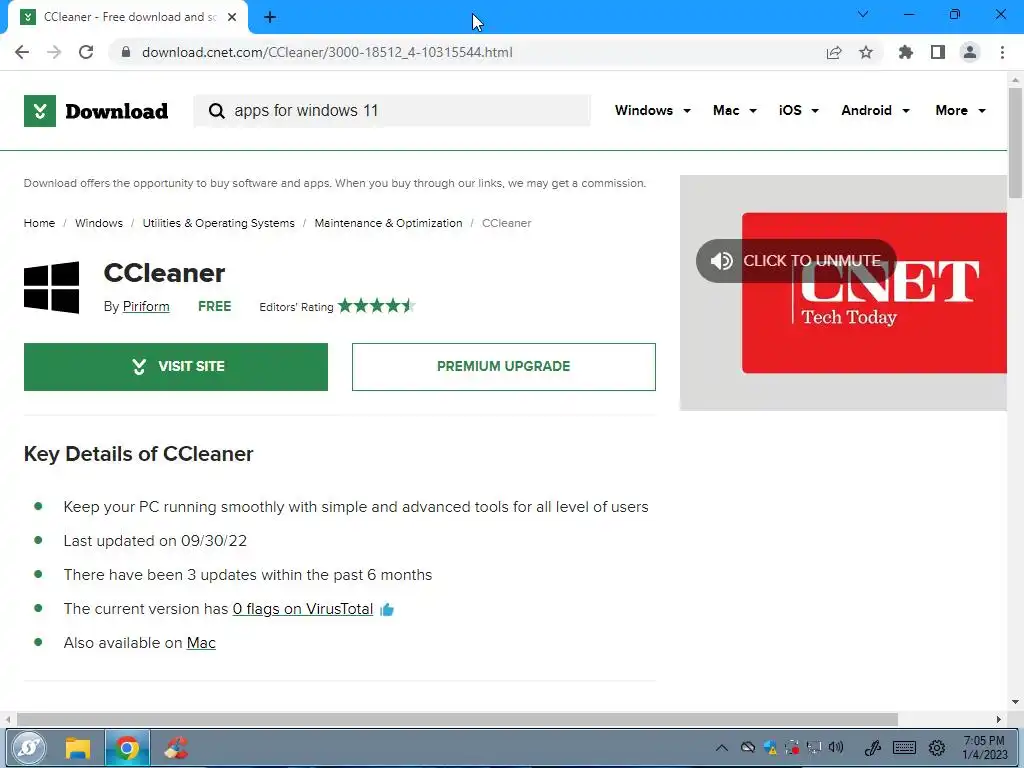Screen dimensions: 1024x768
Task: Select the CCleaner browser tab
Action: (x=127, y=18)
